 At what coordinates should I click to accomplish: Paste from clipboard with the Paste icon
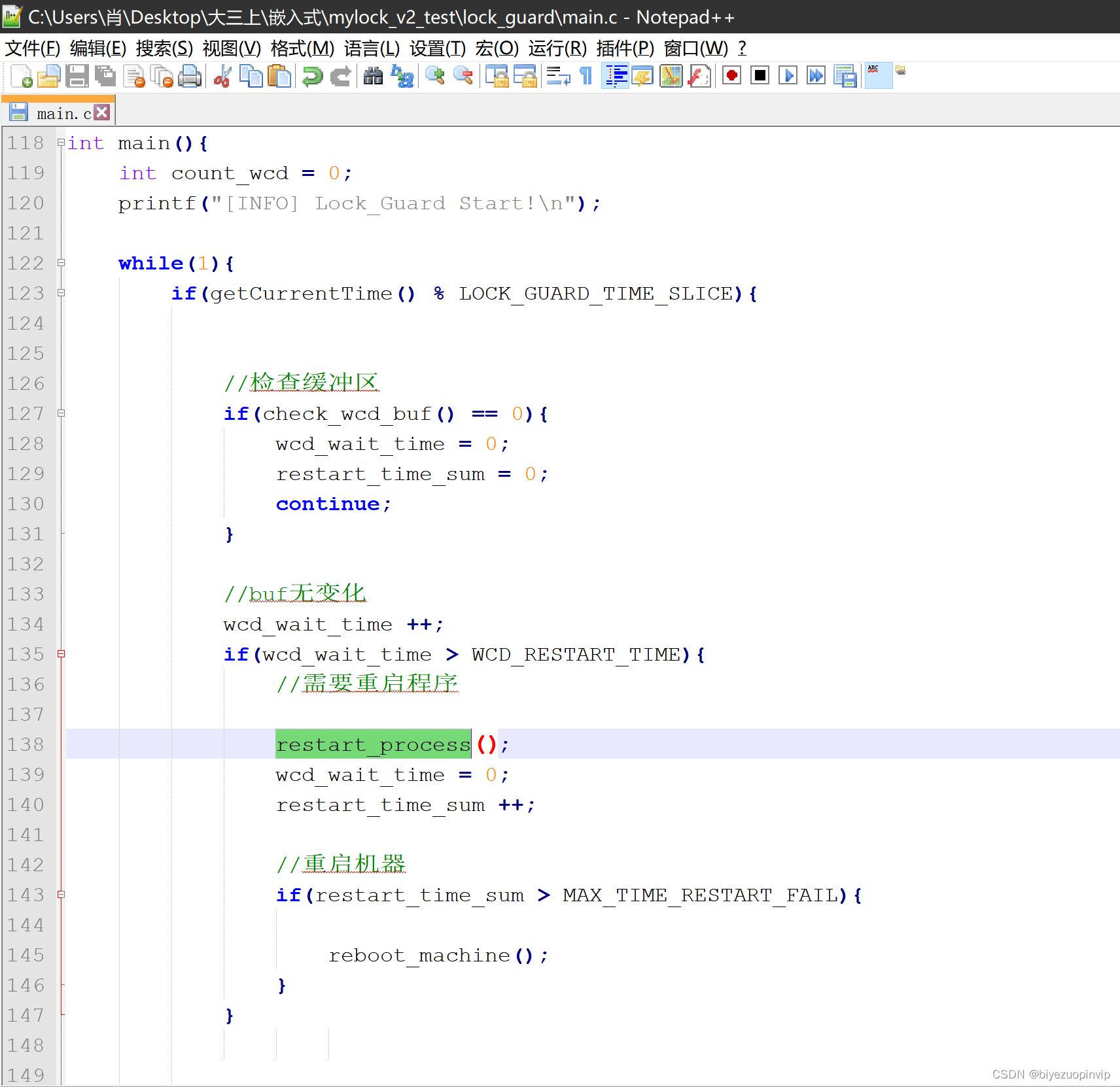tap(279, 77)
